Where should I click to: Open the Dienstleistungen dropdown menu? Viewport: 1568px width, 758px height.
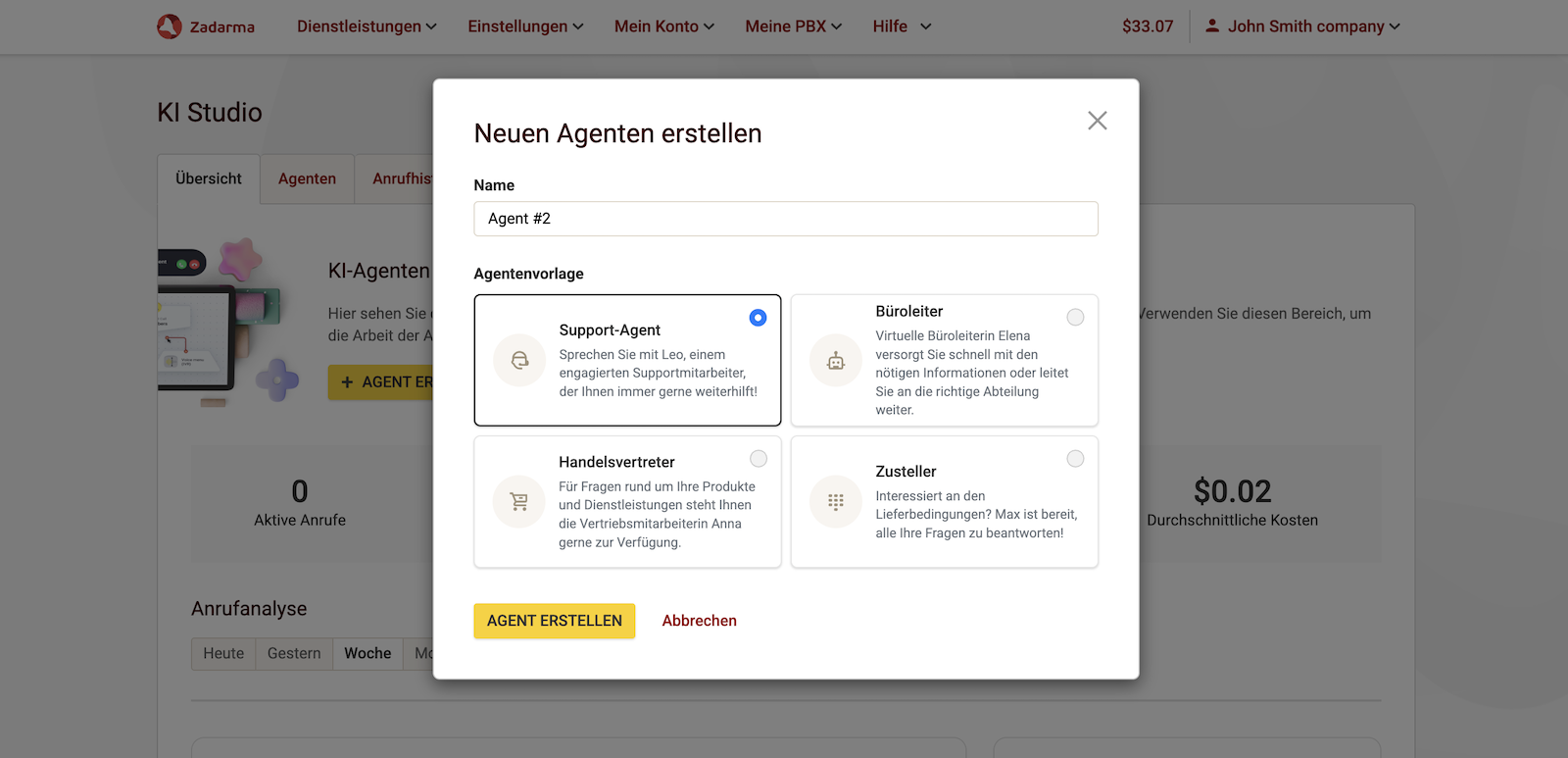367,26
